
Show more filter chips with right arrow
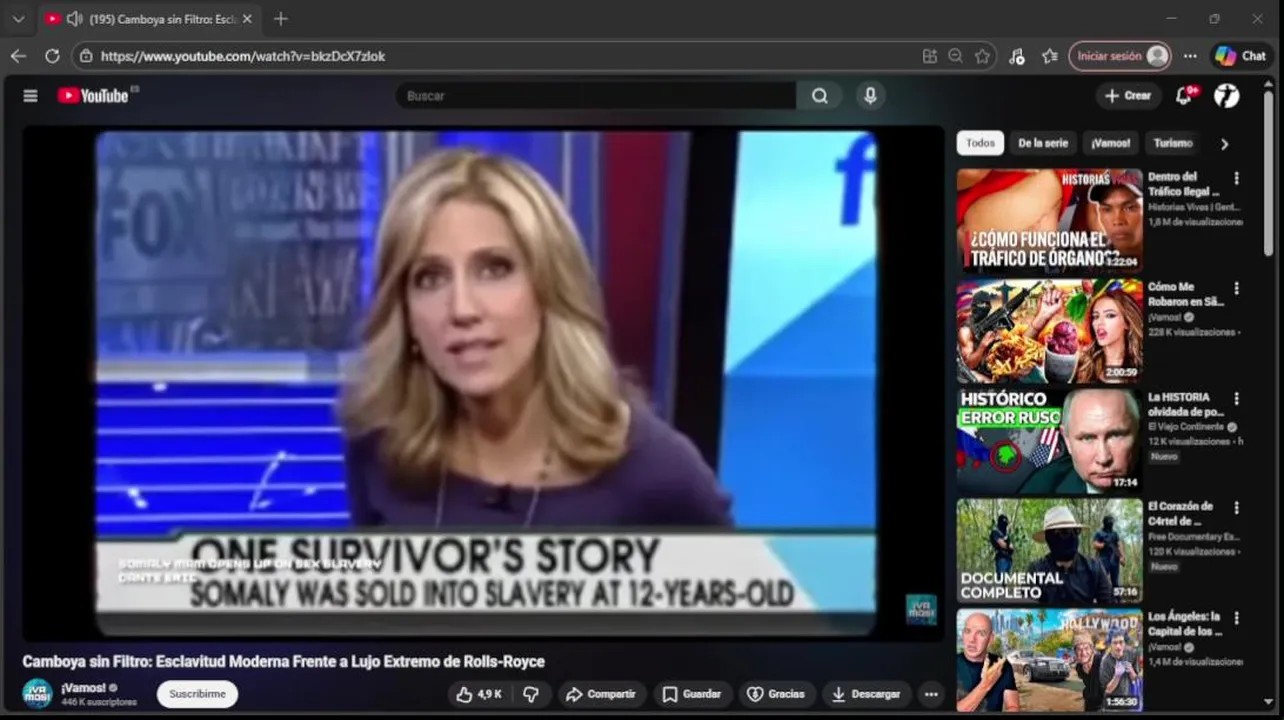click(x=1224, y=144)
